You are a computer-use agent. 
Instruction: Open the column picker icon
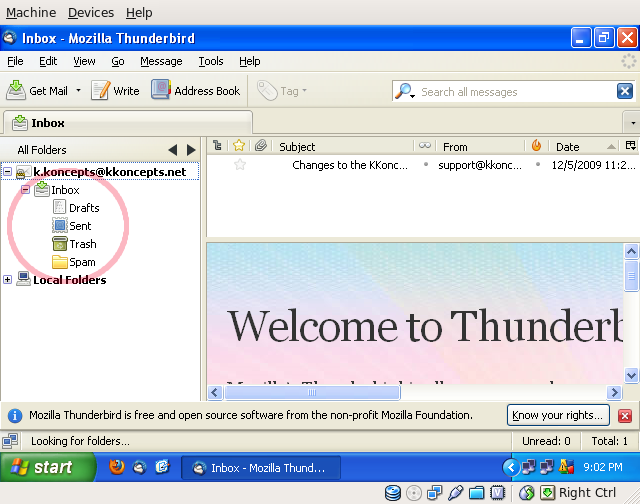(x=631, y=146)
